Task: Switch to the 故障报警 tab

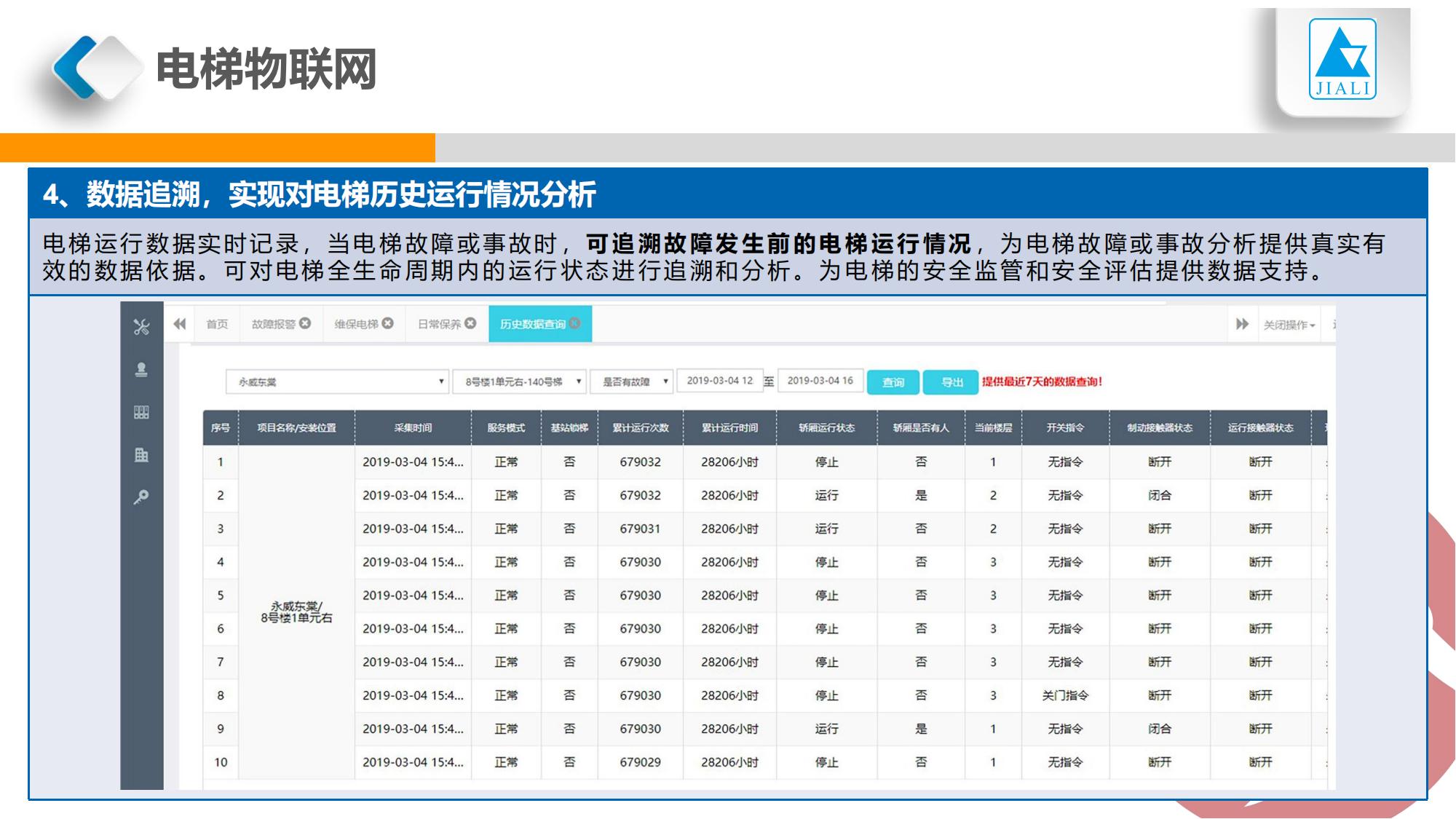Action: [x=274, y=324]
